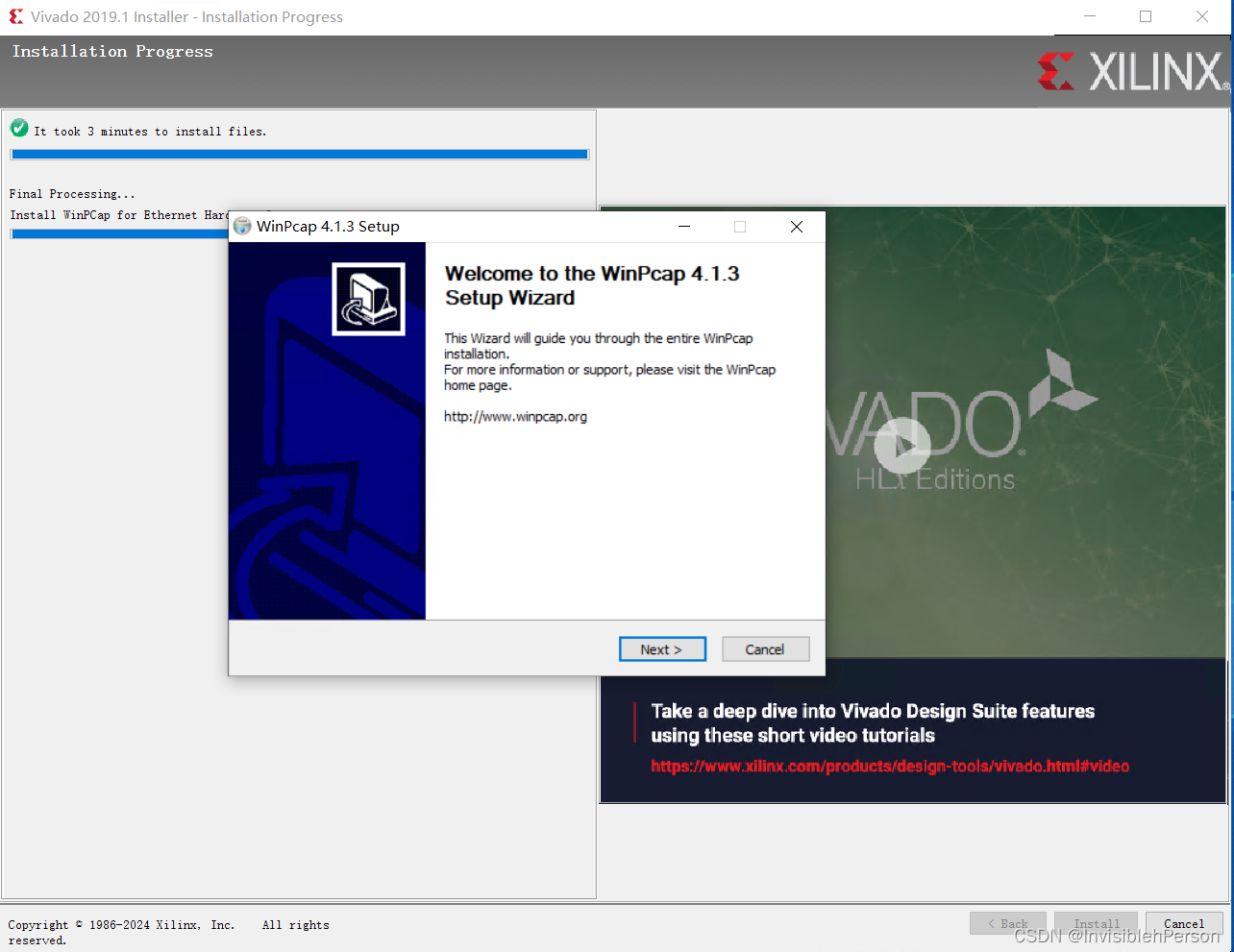Close the WinPcap Setup dialog
Screen dimensions: 1234x952
pyautogui.click(x=796, y=227)
